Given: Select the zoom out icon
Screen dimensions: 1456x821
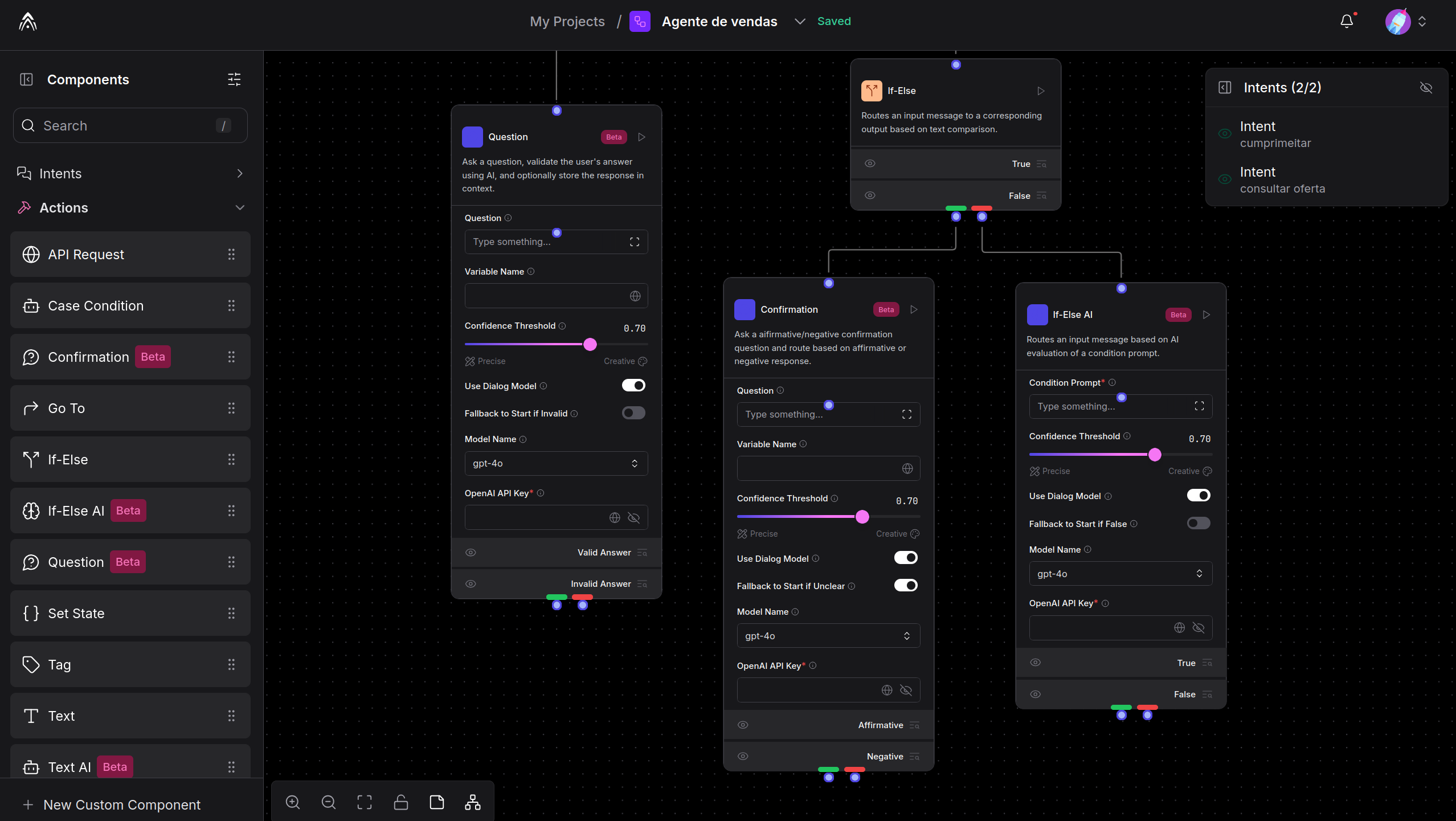Looking at the screenshot, I should point(329,802).
